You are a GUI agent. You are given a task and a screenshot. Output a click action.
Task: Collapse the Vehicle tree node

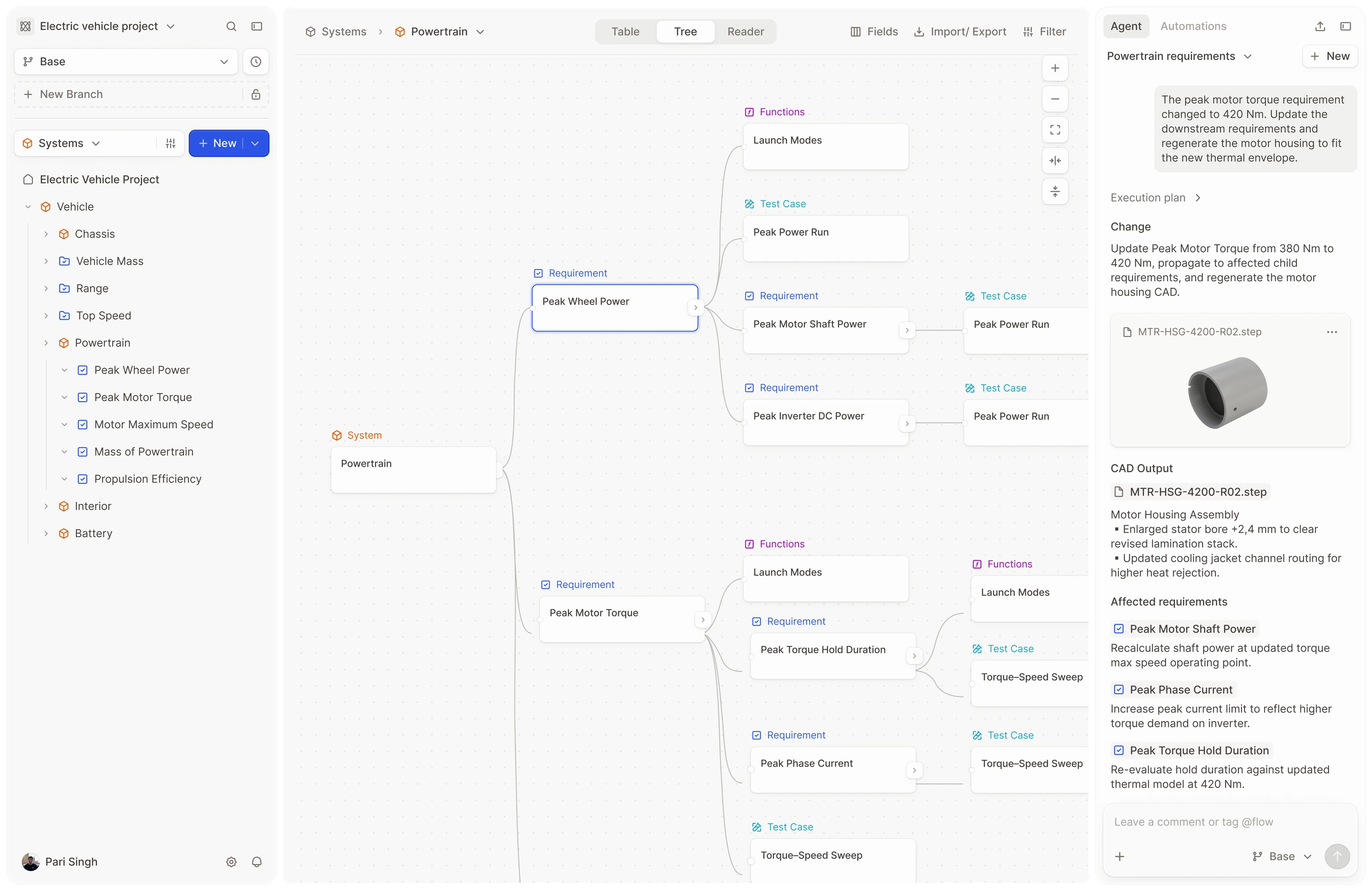pos(28,207)
